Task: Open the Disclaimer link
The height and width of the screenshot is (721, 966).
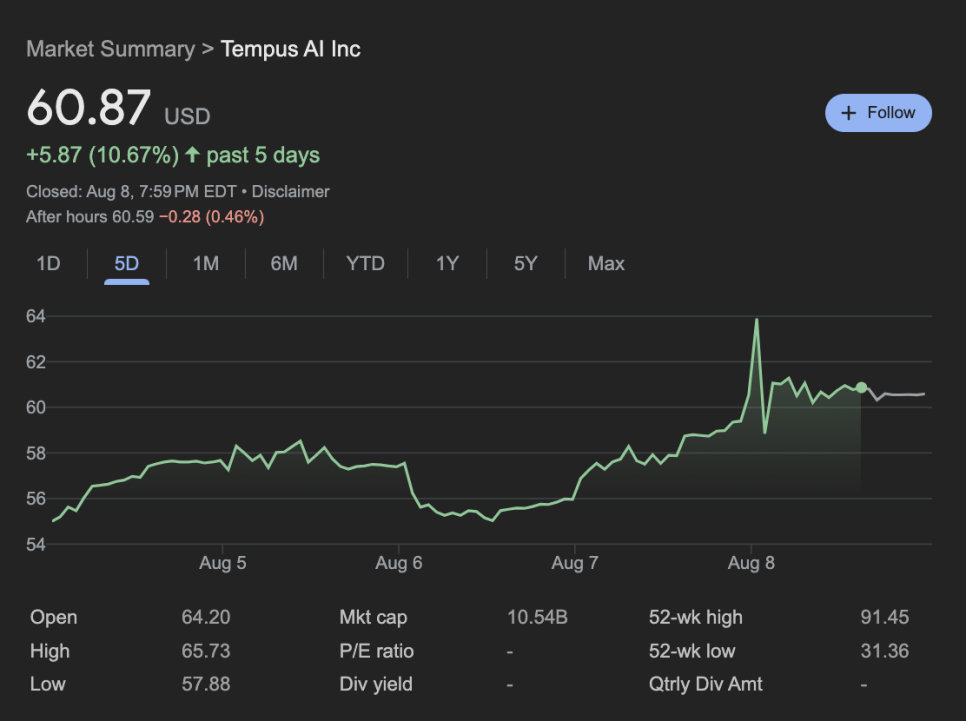Action: pyautogui.click(x=290, y=192)
